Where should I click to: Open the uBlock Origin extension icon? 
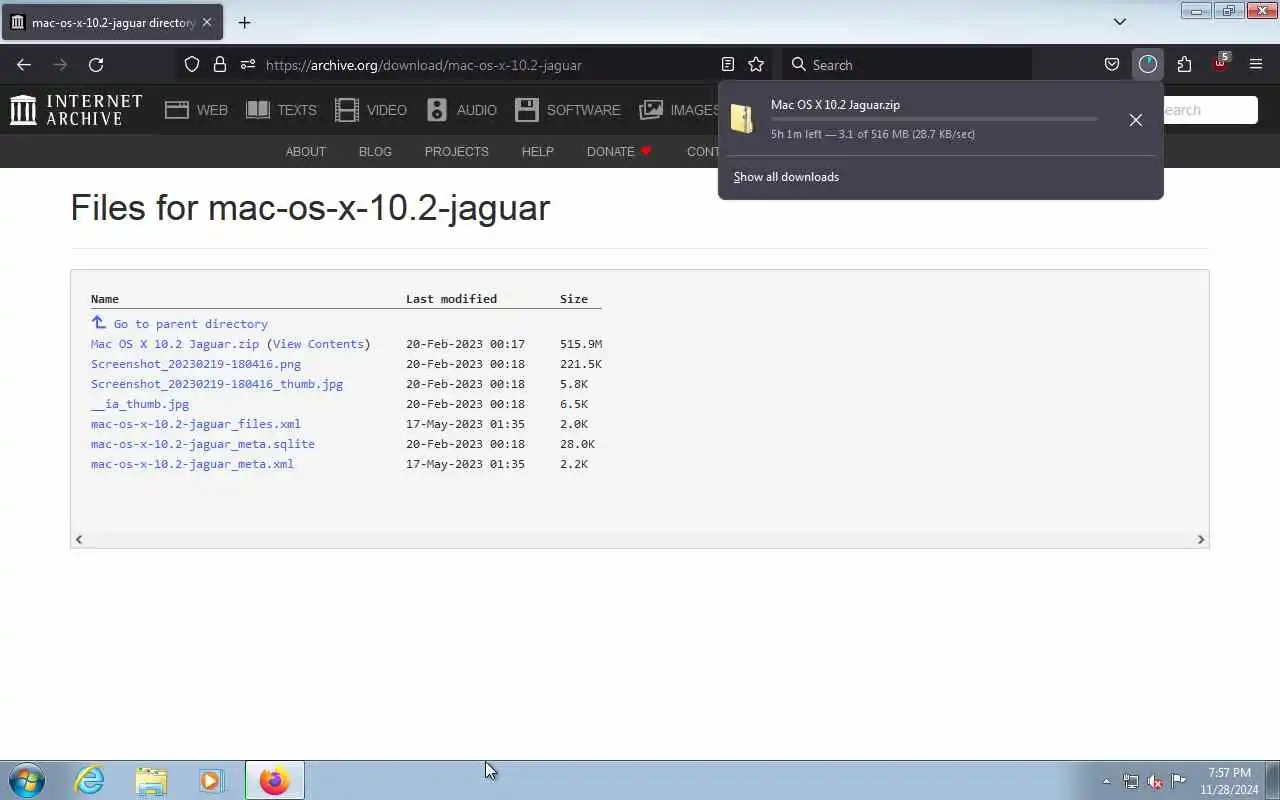point(1220,63)
